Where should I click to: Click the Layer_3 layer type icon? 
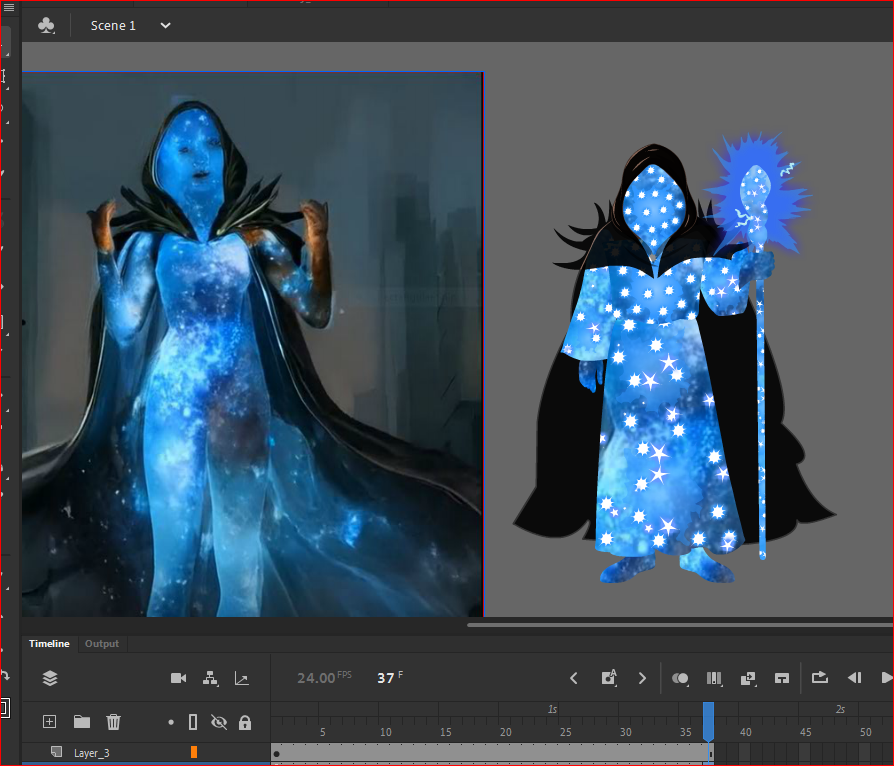(56, 752)
